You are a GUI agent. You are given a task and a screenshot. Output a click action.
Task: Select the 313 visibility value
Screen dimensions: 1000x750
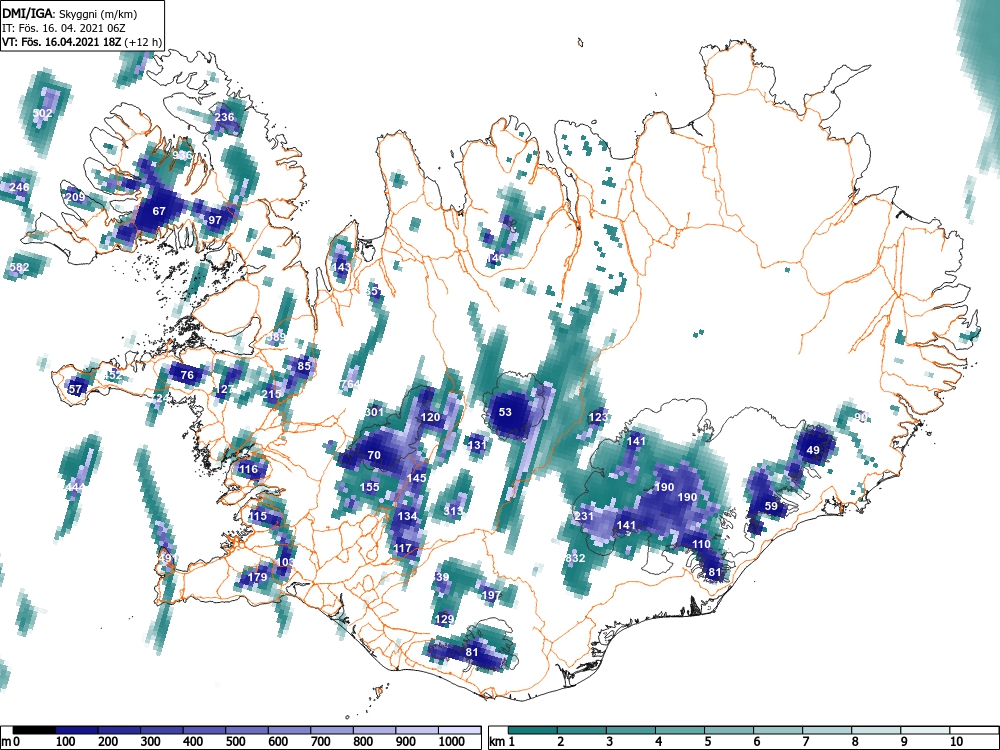453,511
